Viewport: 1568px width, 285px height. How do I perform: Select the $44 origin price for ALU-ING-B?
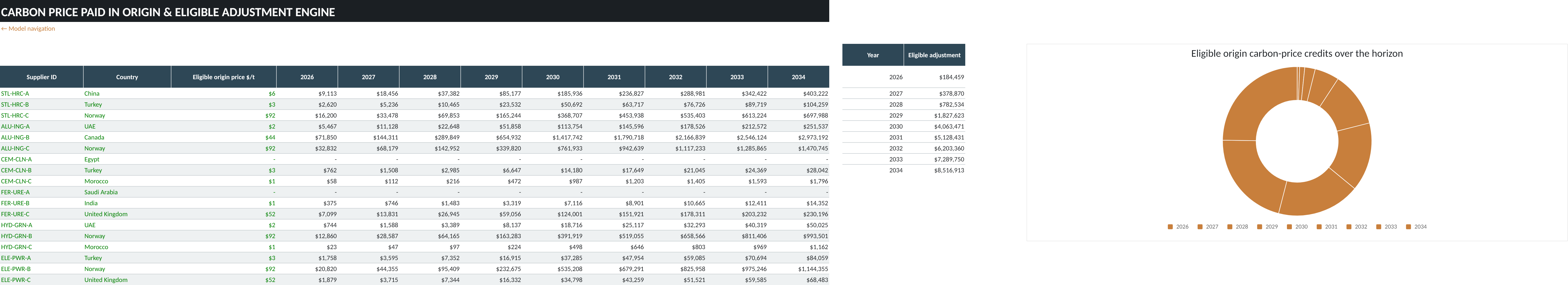pos(224,137)
